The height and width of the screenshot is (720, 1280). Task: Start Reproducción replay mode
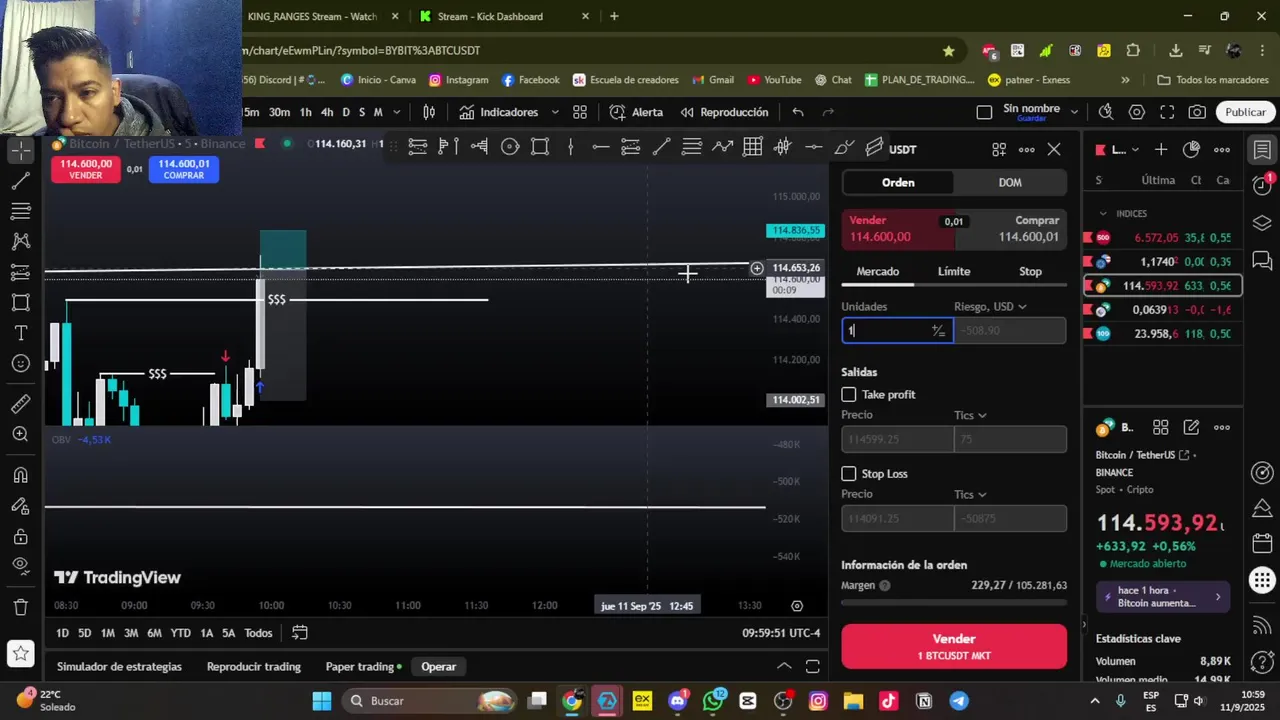coord(724,112)
